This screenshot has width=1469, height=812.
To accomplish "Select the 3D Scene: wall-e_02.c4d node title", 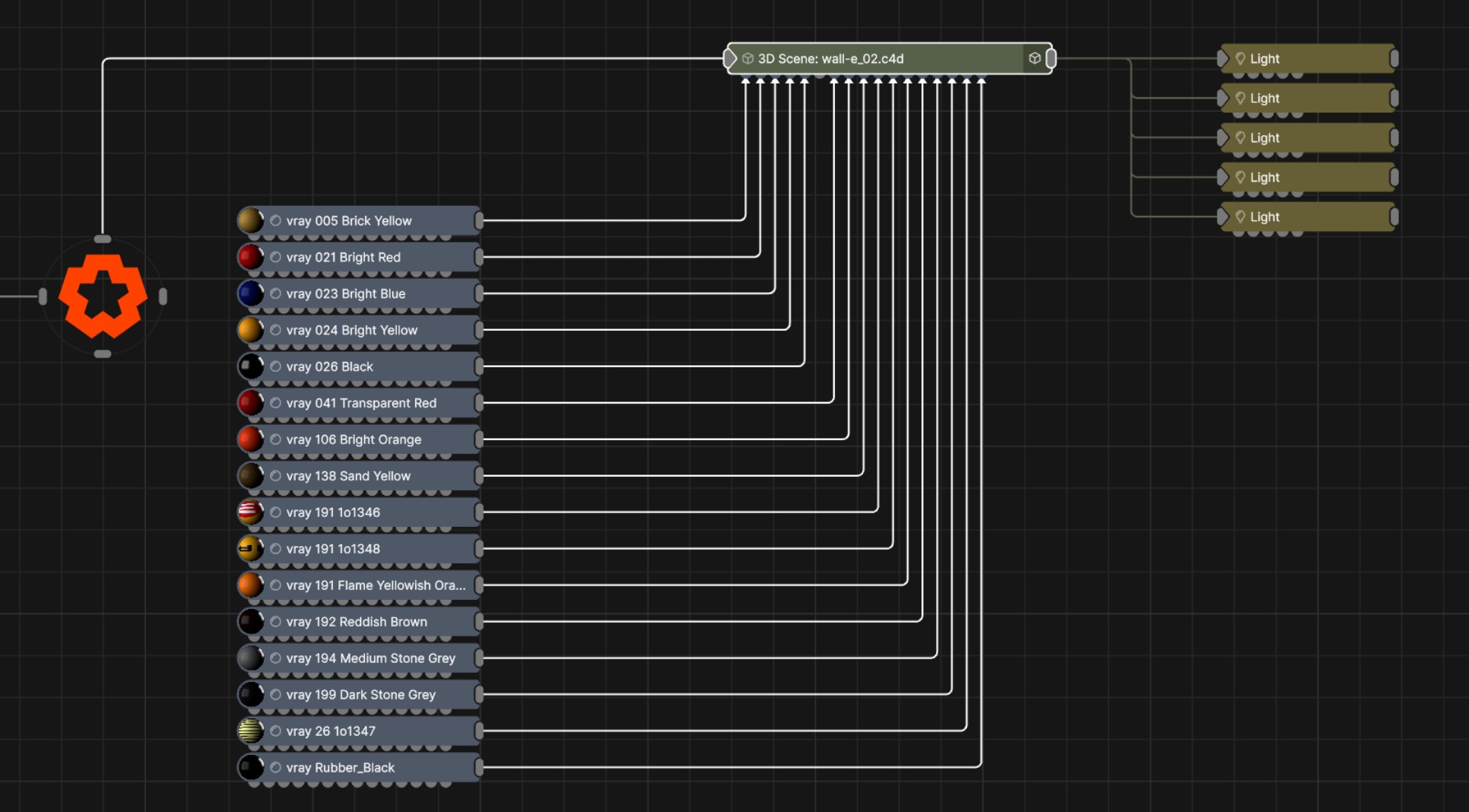I will coord(830,59).
